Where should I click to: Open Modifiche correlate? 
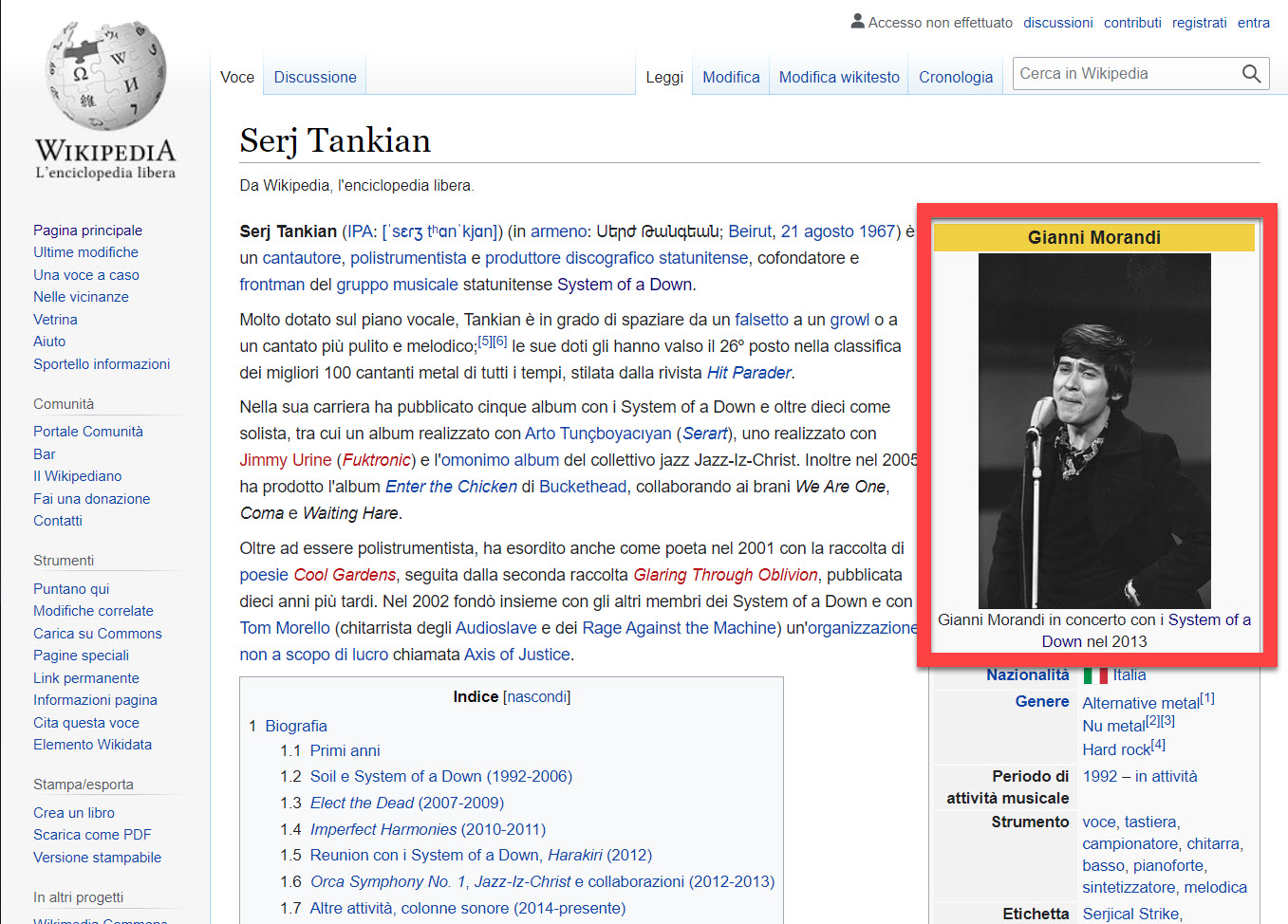pyautogui.click(x=93, y=611)
